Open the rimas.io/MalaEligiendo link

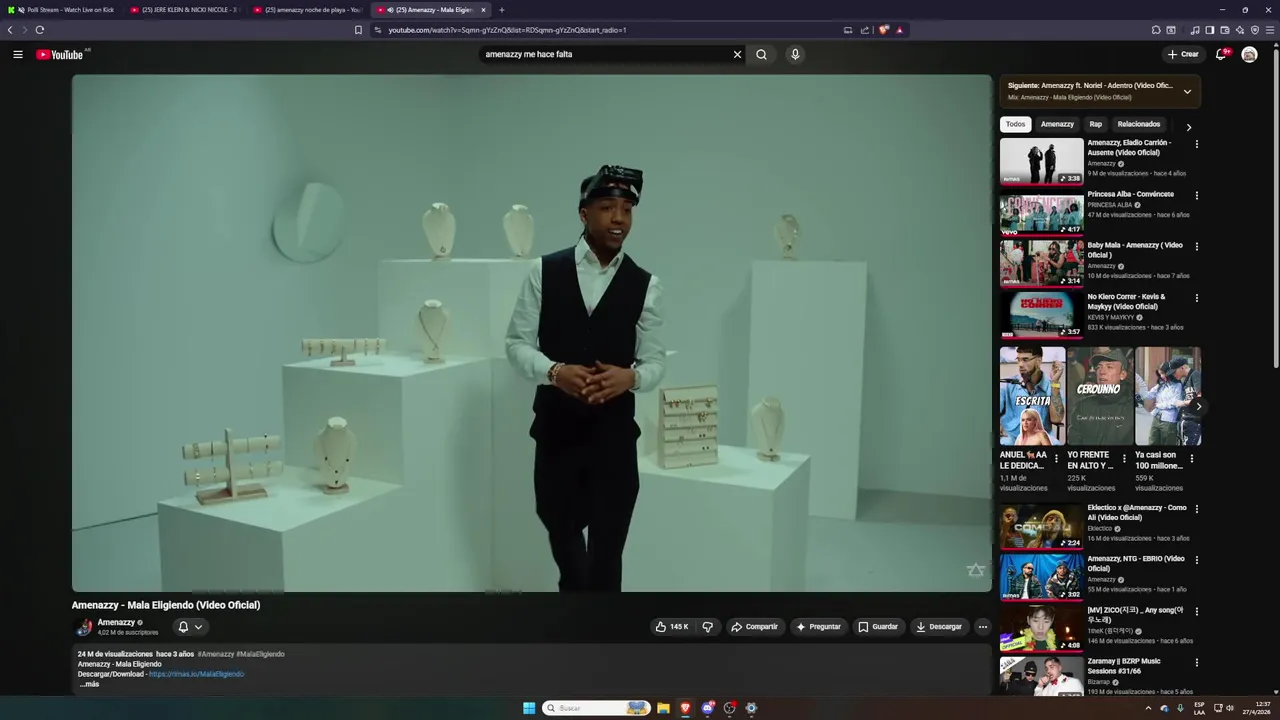click(x=196, y=674)
